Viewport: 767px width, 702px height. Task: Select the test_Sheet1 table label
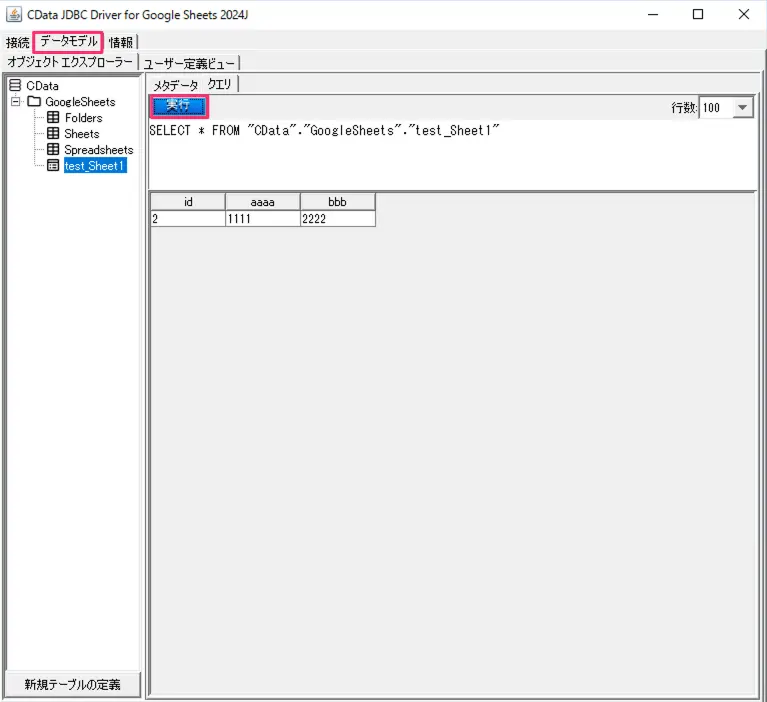(95, 166)
